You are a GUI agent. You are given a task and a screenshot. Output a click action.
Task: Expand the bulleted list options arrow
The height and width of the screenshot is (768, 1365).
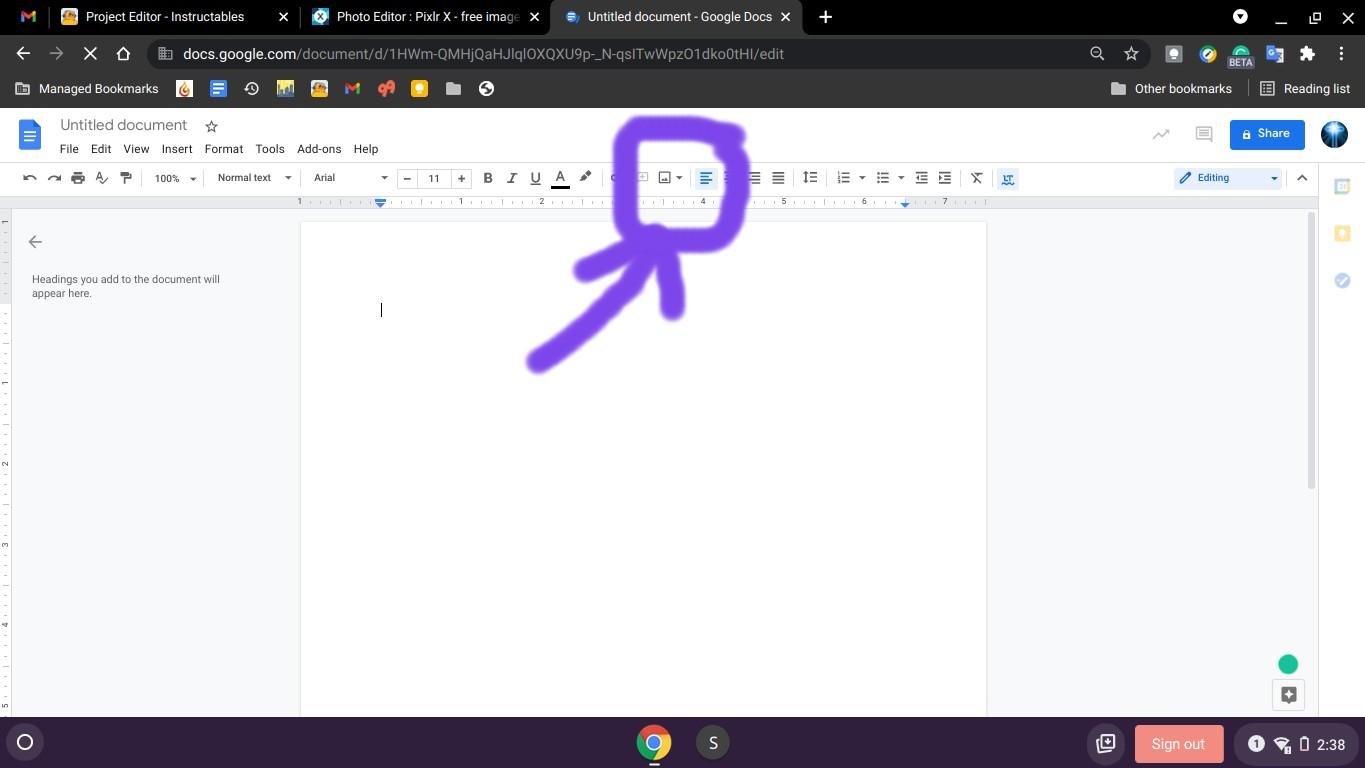900,178
